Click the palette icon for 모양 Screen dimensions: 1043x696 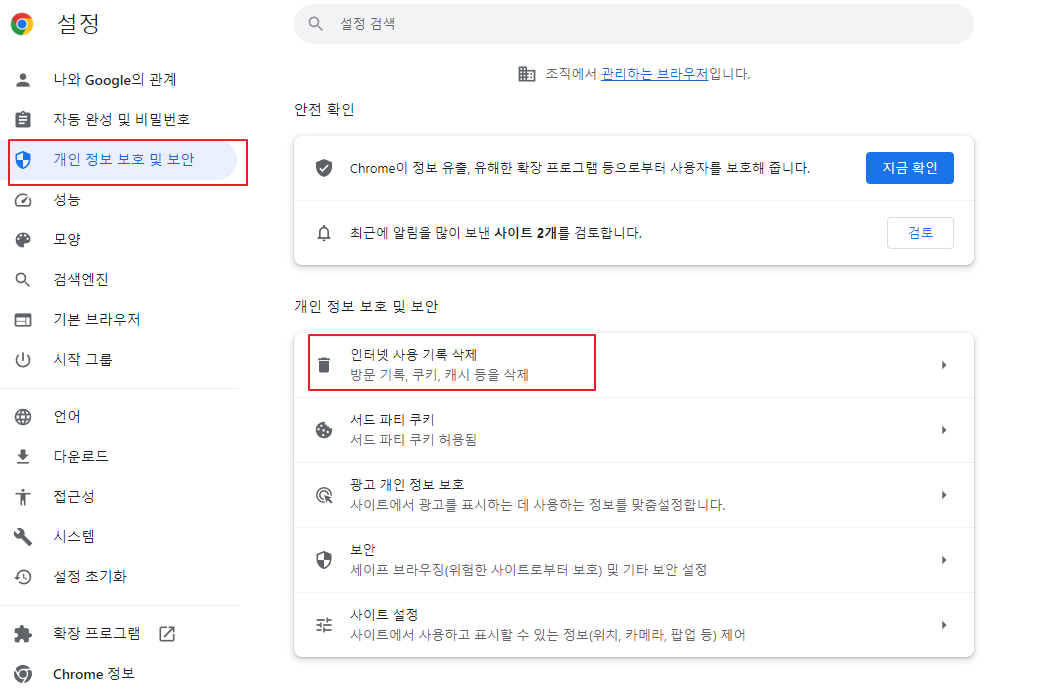click(x=23, y=240)
